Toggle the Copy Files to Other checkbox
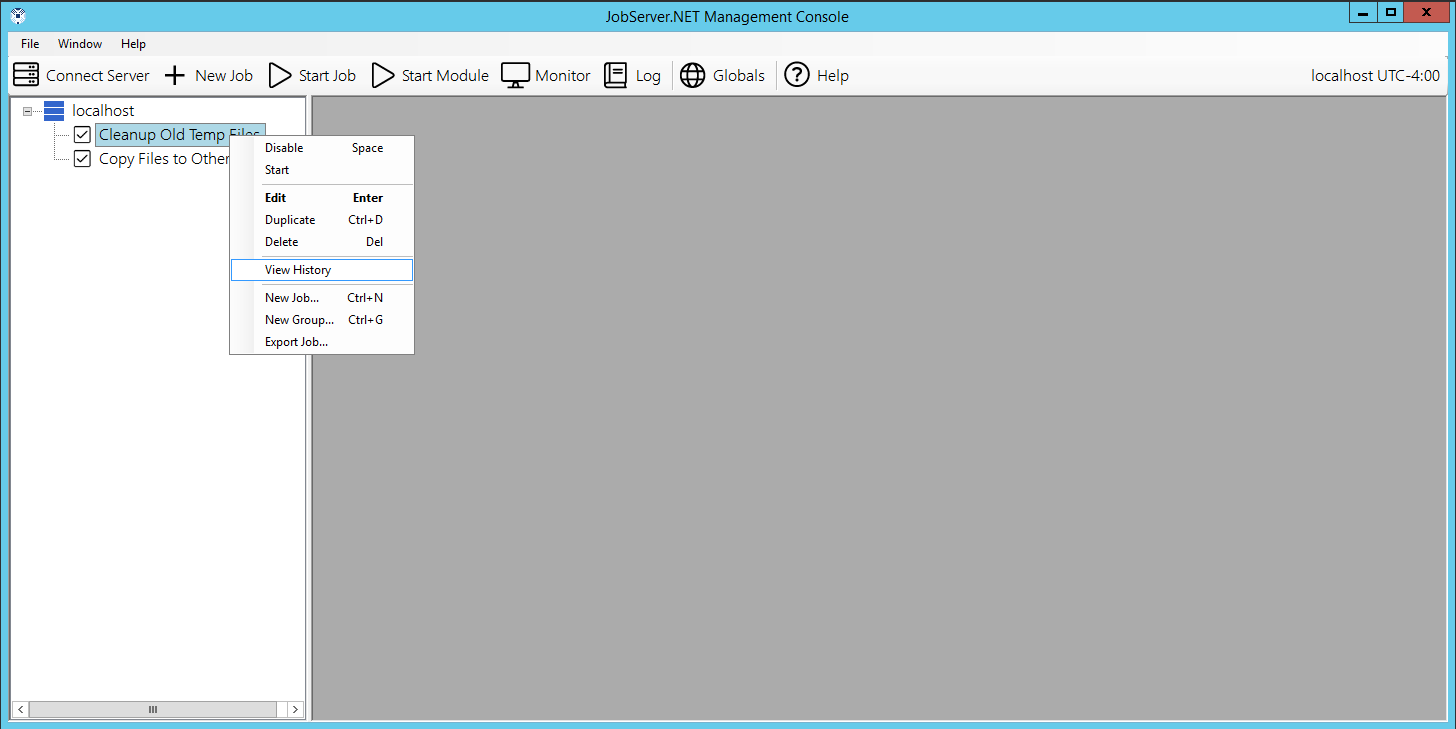Screen dimensions: 1456x729 tap(83, 159)
